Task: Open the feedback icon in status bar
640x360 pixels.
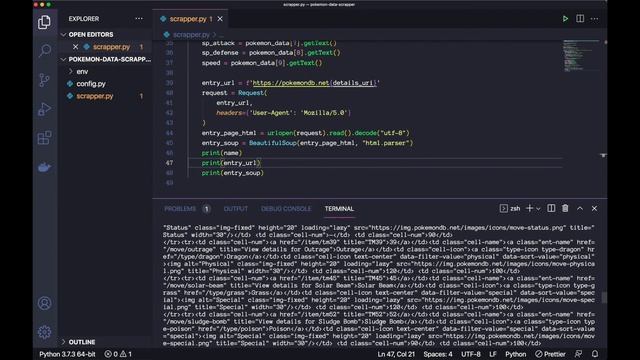Action: [x=578, y=354]
